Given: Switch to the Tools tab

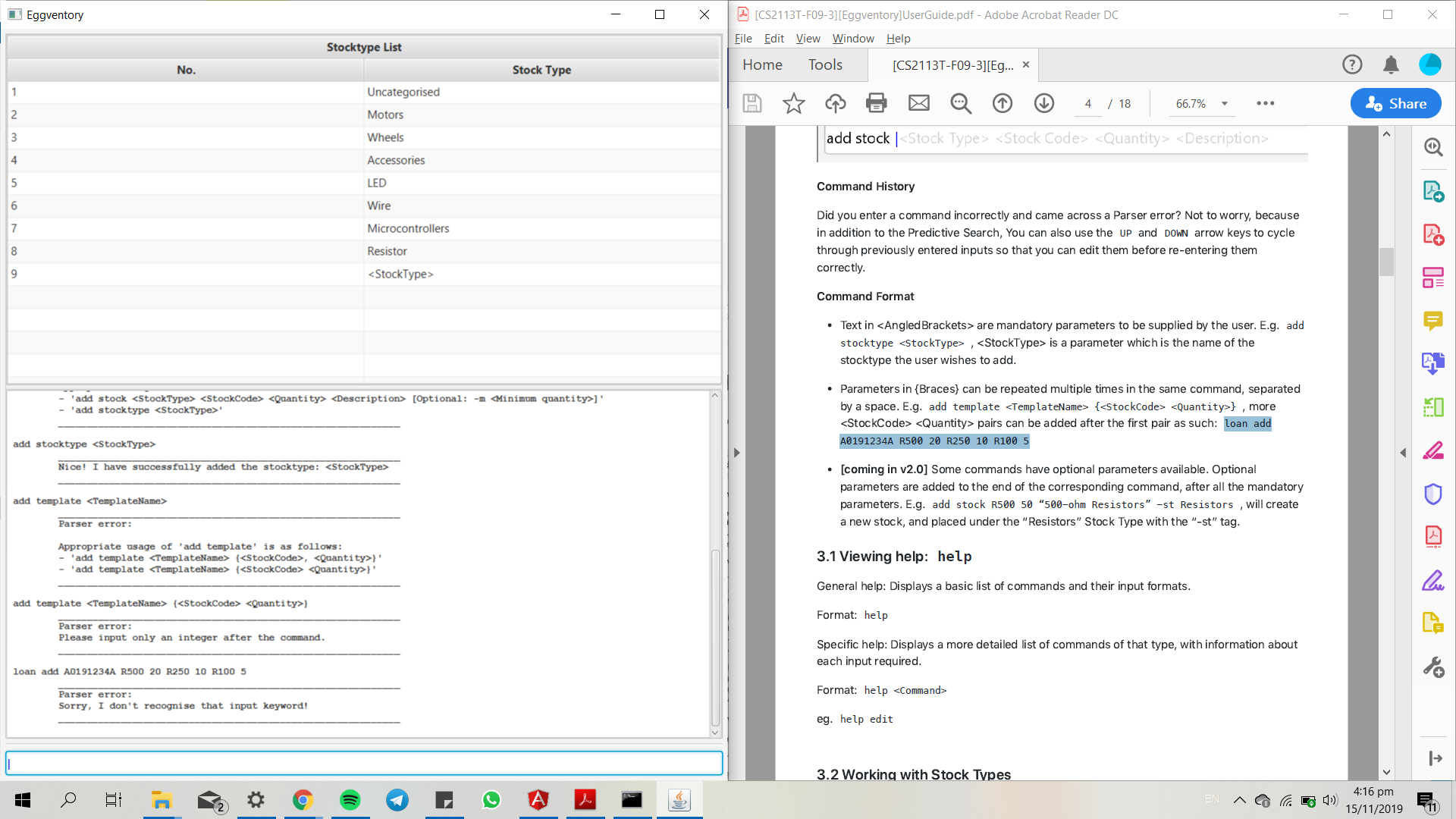Looking at the screenshot, I should [x=825, y=64].
